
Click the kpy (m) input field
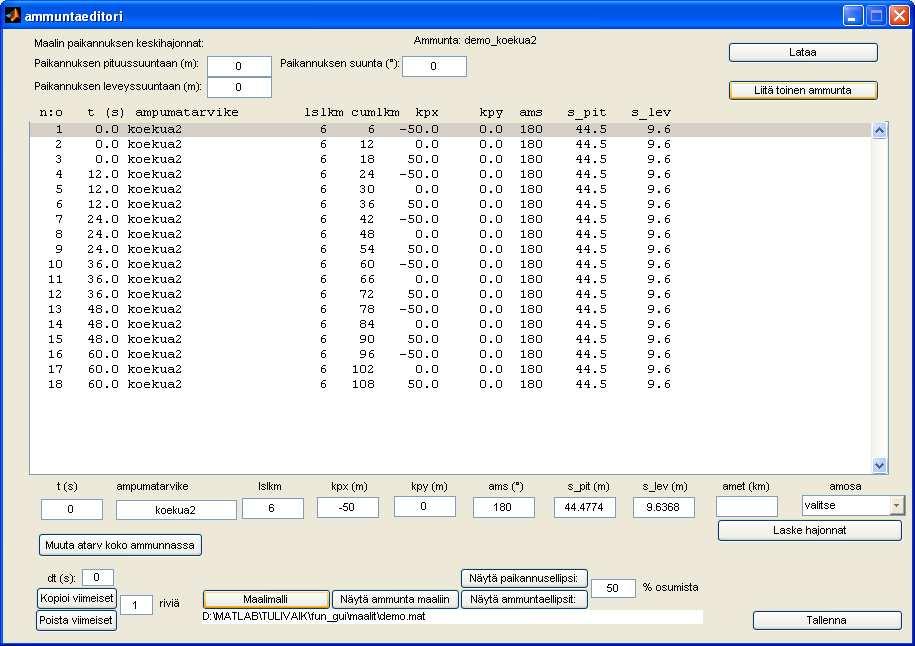point(424,507)
